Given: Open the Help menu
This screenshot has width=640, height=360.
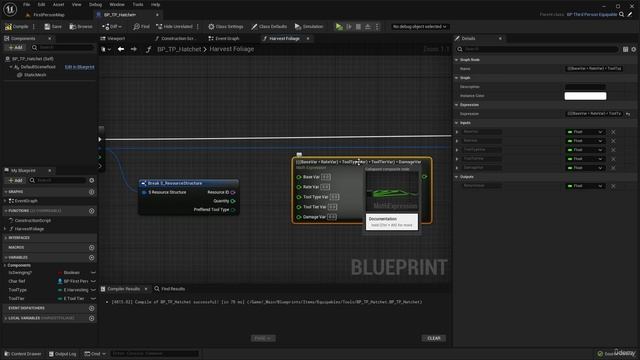Looking at the screenshot, I should click(156, 4).
